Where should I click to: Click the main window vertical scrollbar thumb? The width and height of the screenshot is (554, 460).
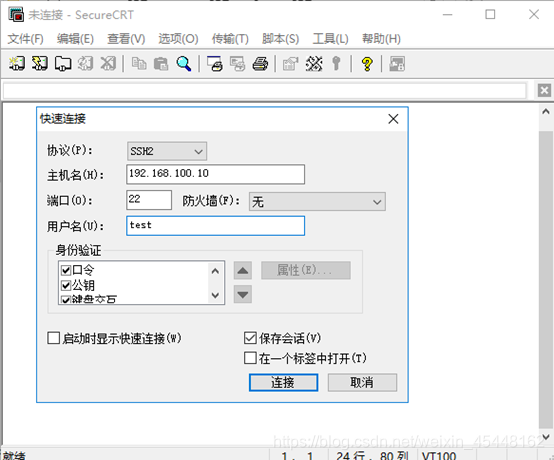coord(546,279)
